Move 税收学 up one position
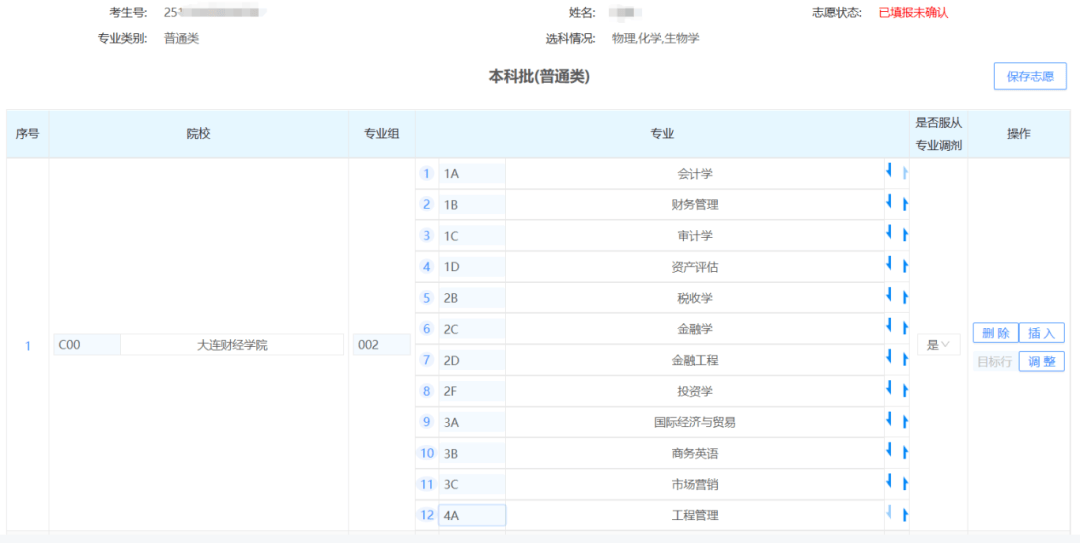 [906, 298]
